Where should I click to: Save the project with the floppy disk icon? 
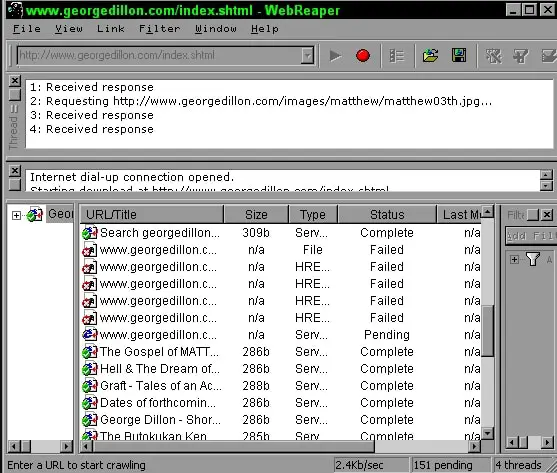[459, 55]
